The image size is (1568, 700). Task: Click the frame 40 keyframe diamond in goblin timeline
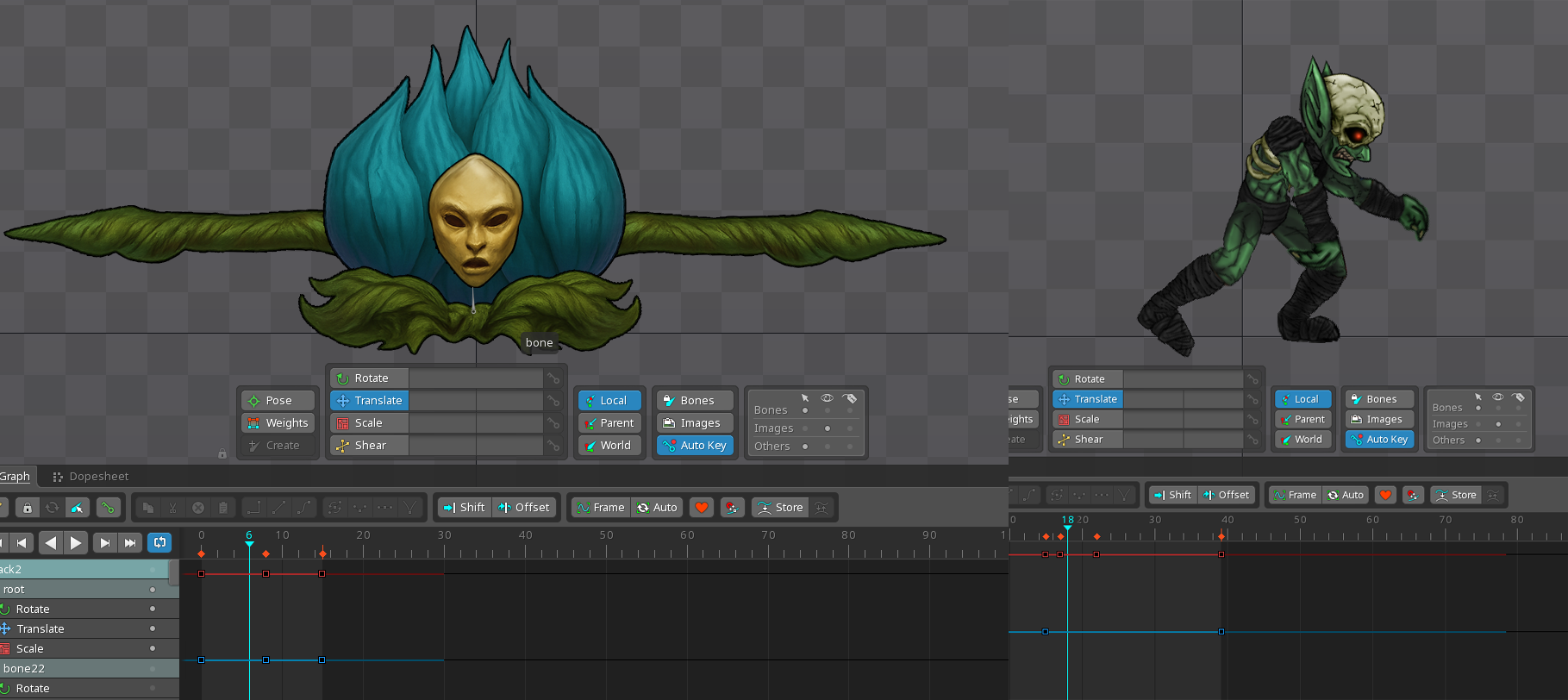[x=1221, y=536]
